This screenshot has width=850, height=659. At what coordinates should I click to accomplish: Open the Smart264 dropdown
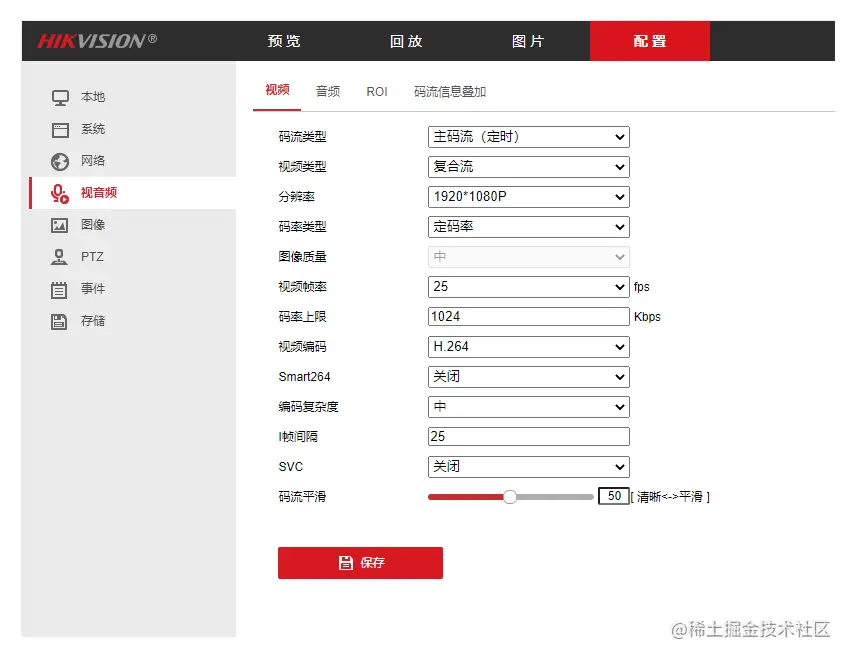coord(529,377)
